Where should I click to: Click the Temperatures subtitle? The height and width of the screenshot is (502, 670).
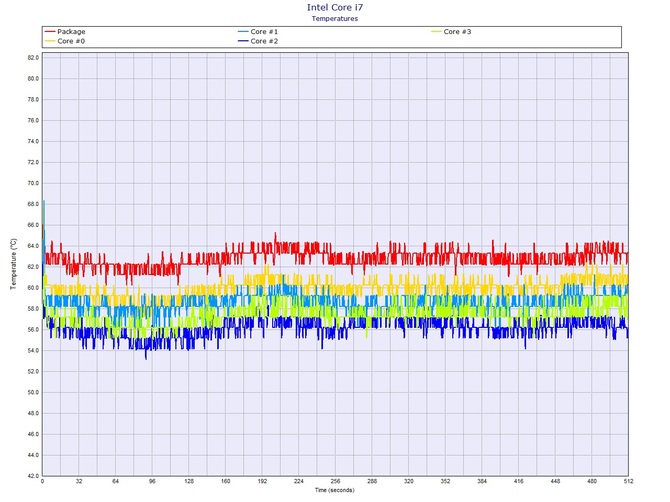[x=335, y=18]
